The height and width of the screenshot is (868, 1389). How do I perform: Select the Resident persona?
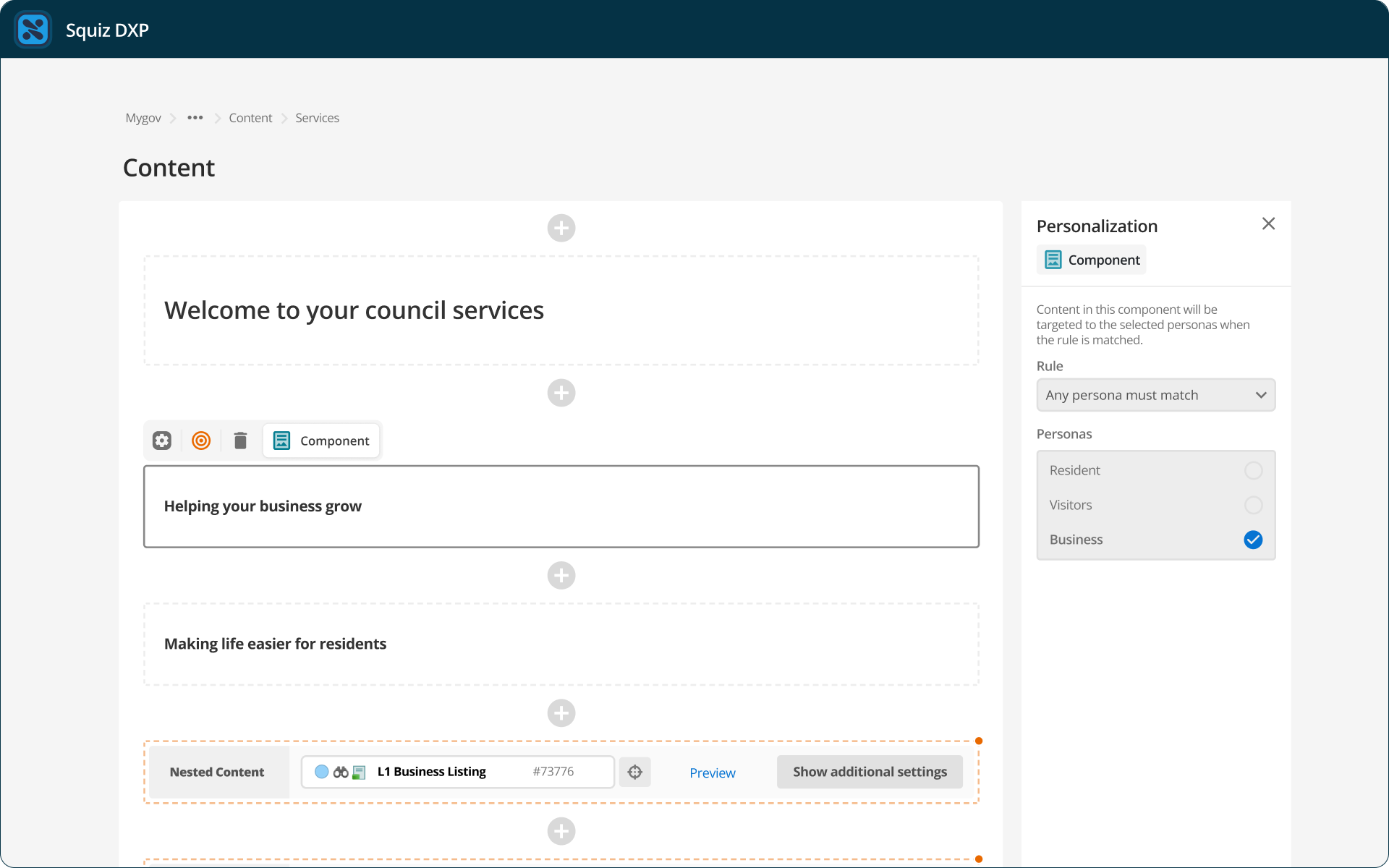click(x=1253, y=471)
